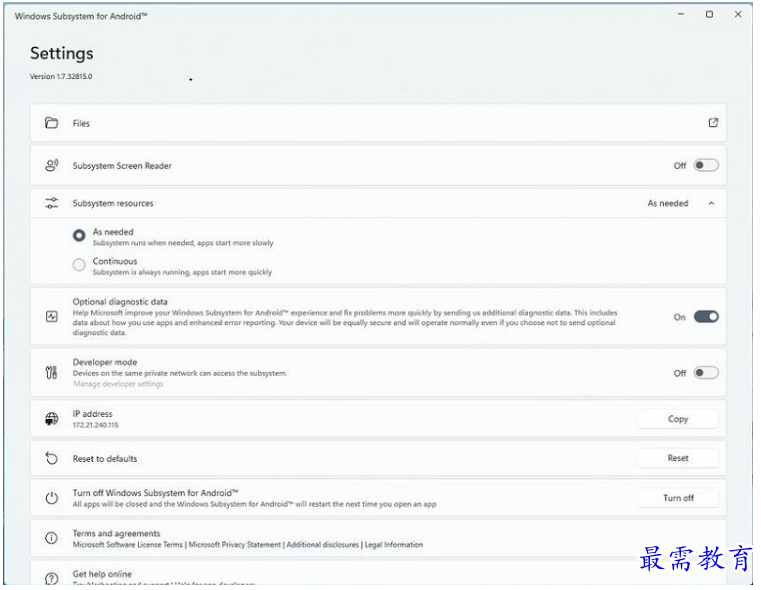Copy the IP address
The height and width of the screenshot is (590, 761).
(x=678, y=419)
